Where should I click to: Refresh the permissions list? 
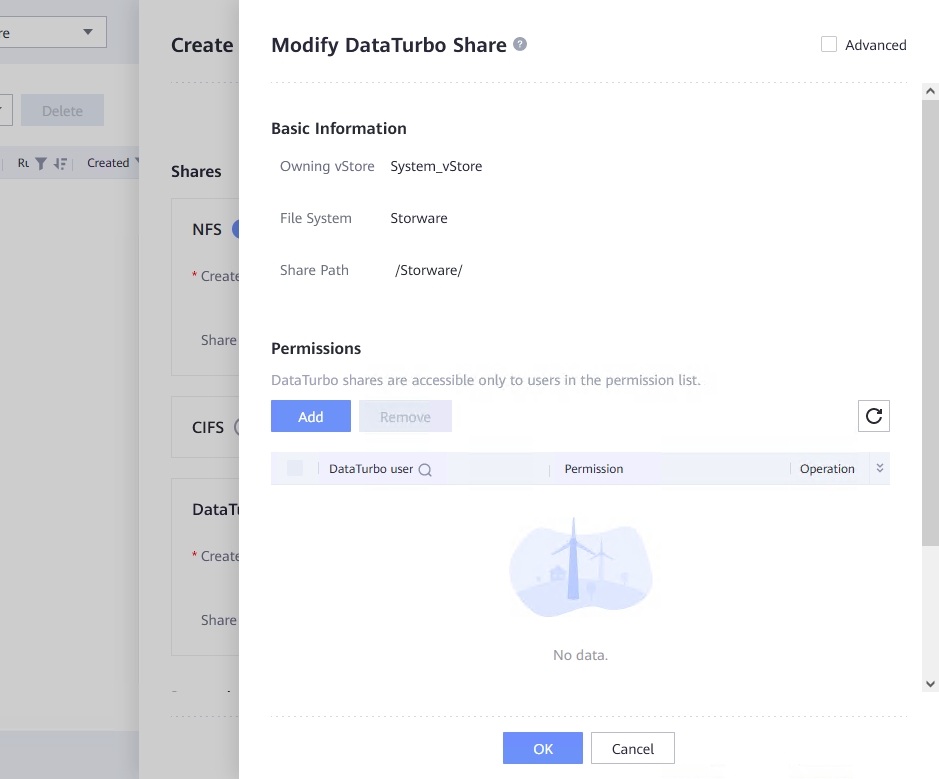pyautogui.click(x=873, y=416)
